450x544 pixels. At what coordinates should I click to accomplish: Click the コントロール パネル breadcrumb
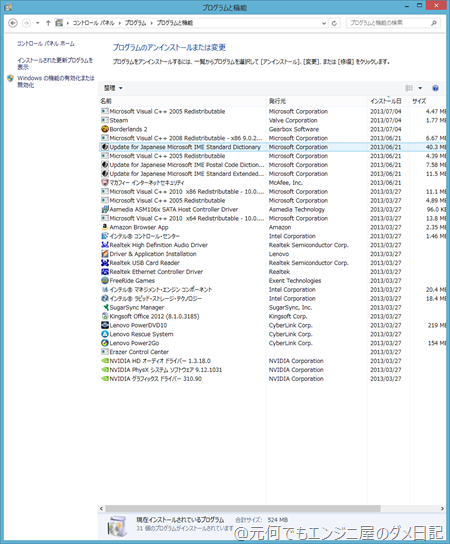[93, 23]
